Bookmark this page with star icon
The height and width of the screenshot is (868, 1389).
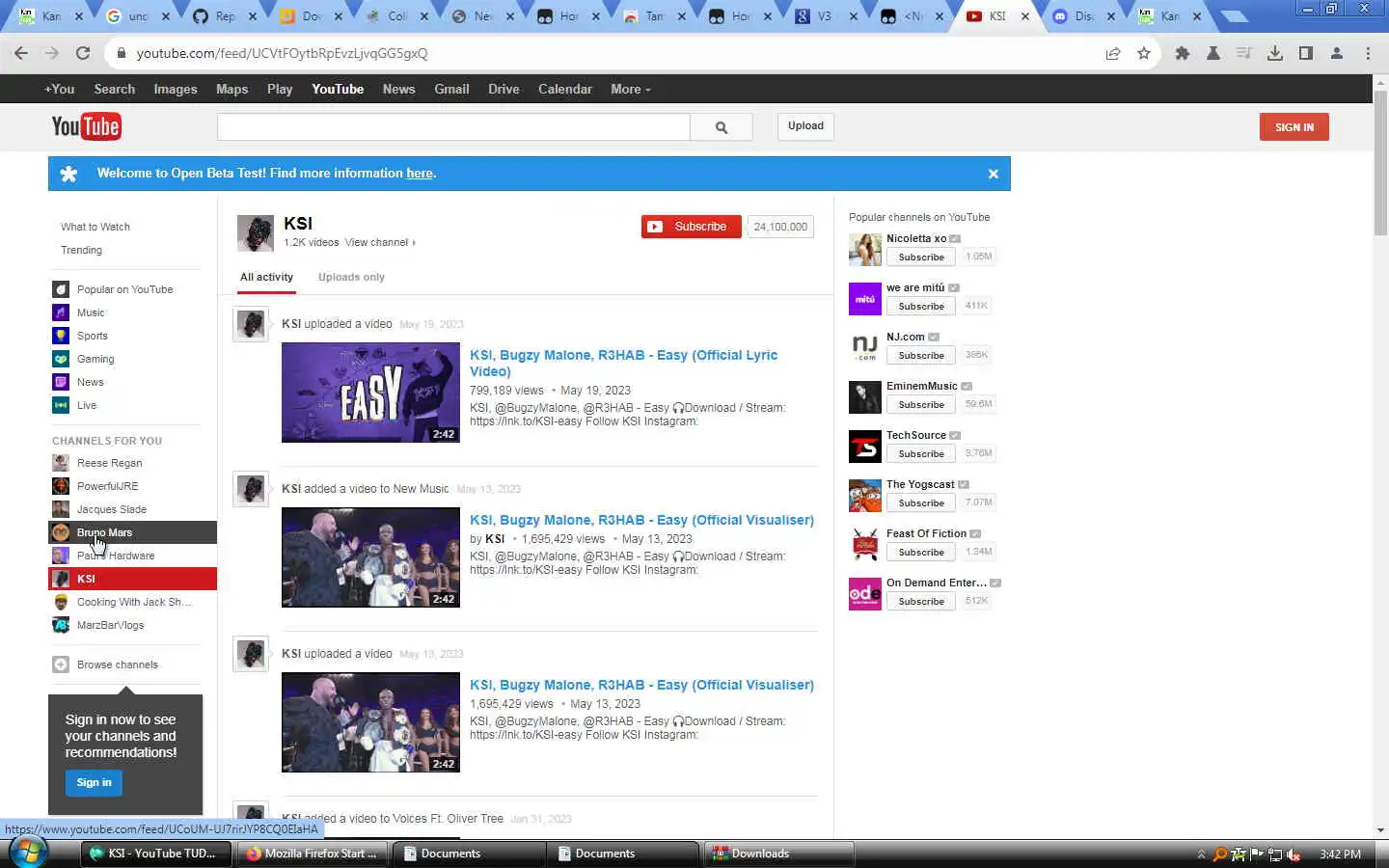[x=1144, y=53]
